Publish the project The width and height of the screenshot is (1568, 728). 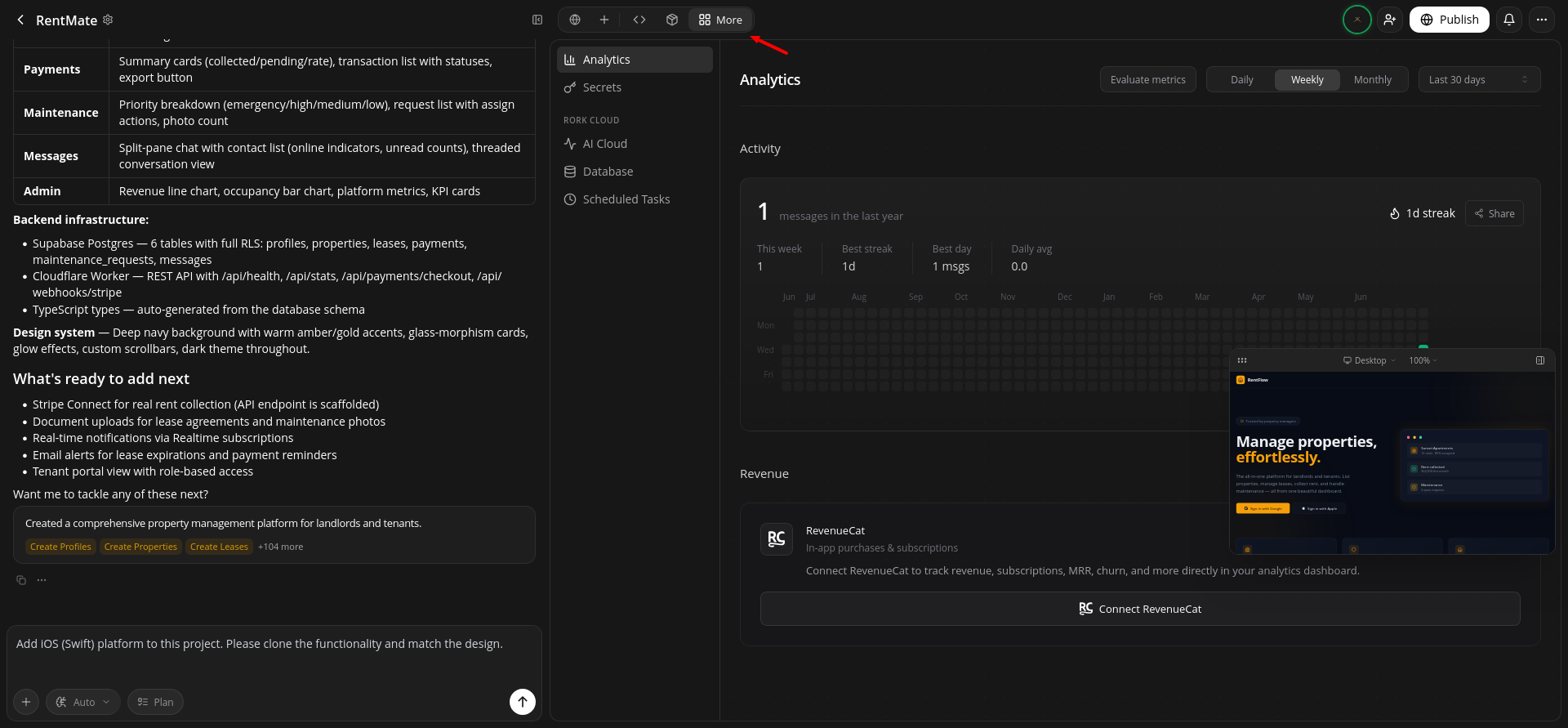pyautogui.click(x=1450, y=20)
